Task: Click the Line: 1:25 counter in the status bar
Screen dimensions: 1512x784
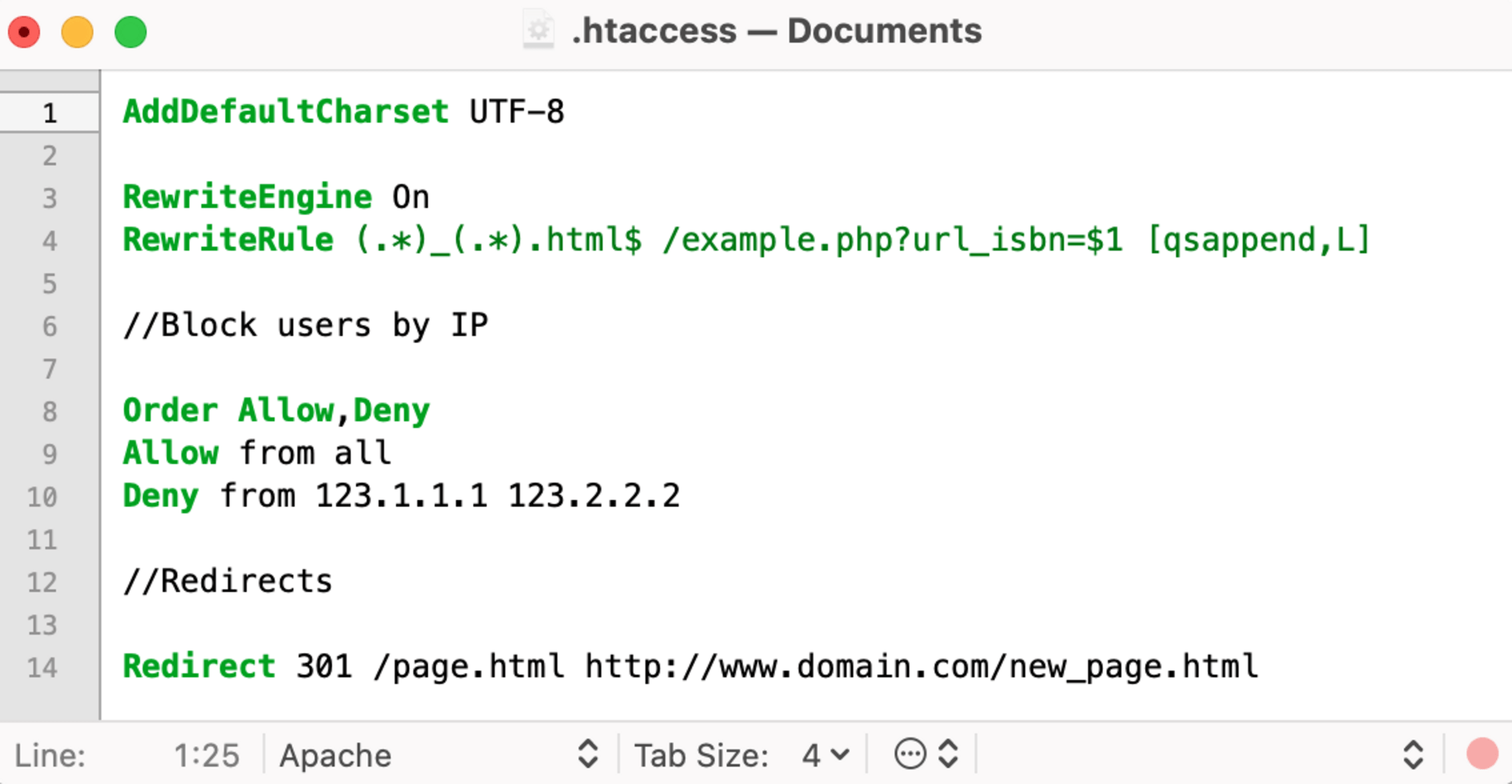Action: coord(207,755)
